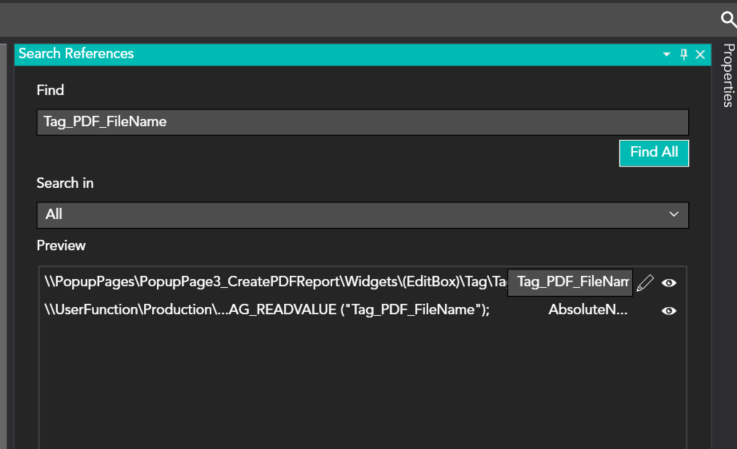Pin the Search References panel
The width and height of the screenshot is (737, 449).
tap(684, 55)
